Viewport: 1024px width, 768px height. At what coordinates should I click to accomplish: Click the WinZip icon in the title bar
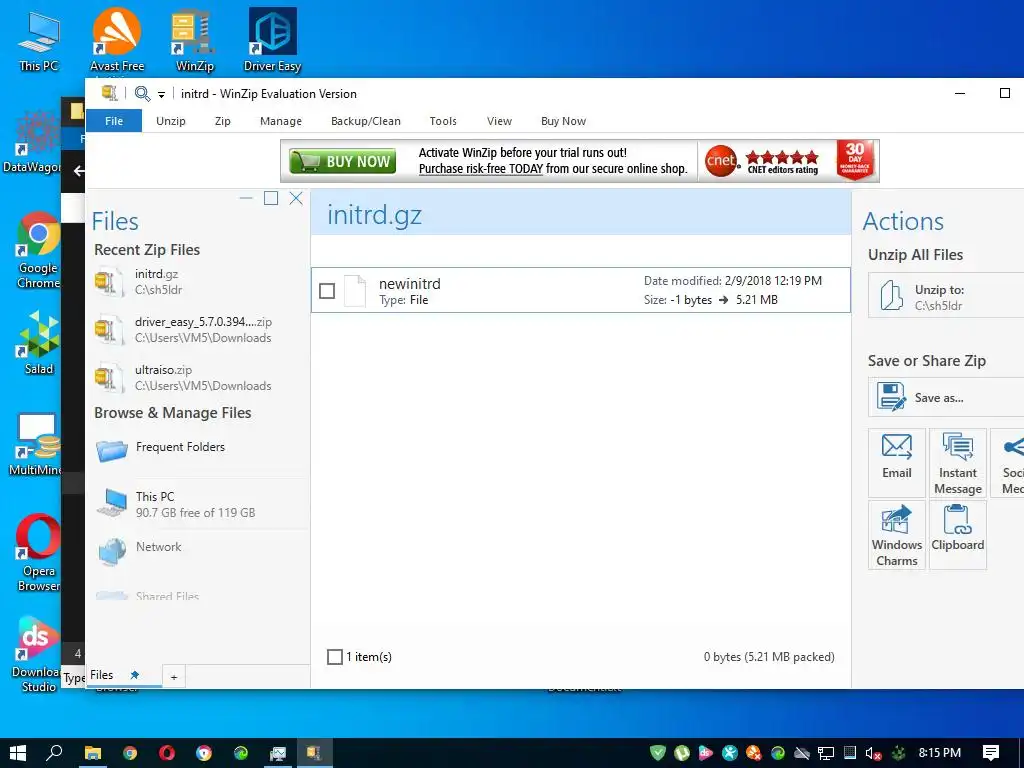(109, 93)
